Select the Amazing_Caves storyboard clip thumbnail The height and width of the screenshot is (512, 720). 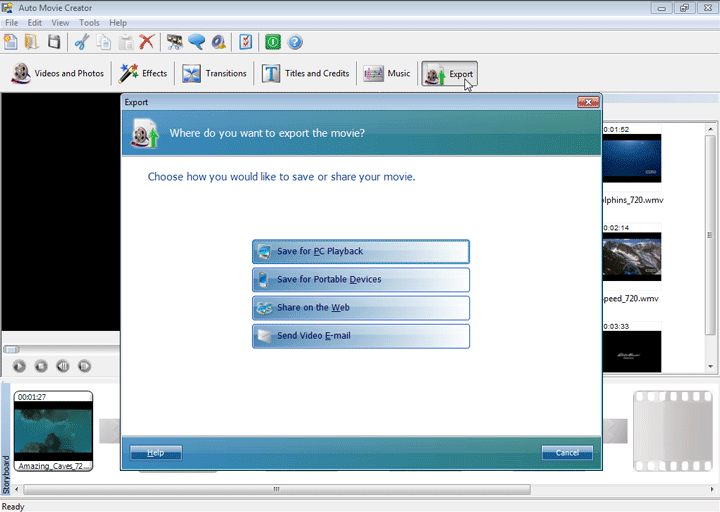pos(53,431)
